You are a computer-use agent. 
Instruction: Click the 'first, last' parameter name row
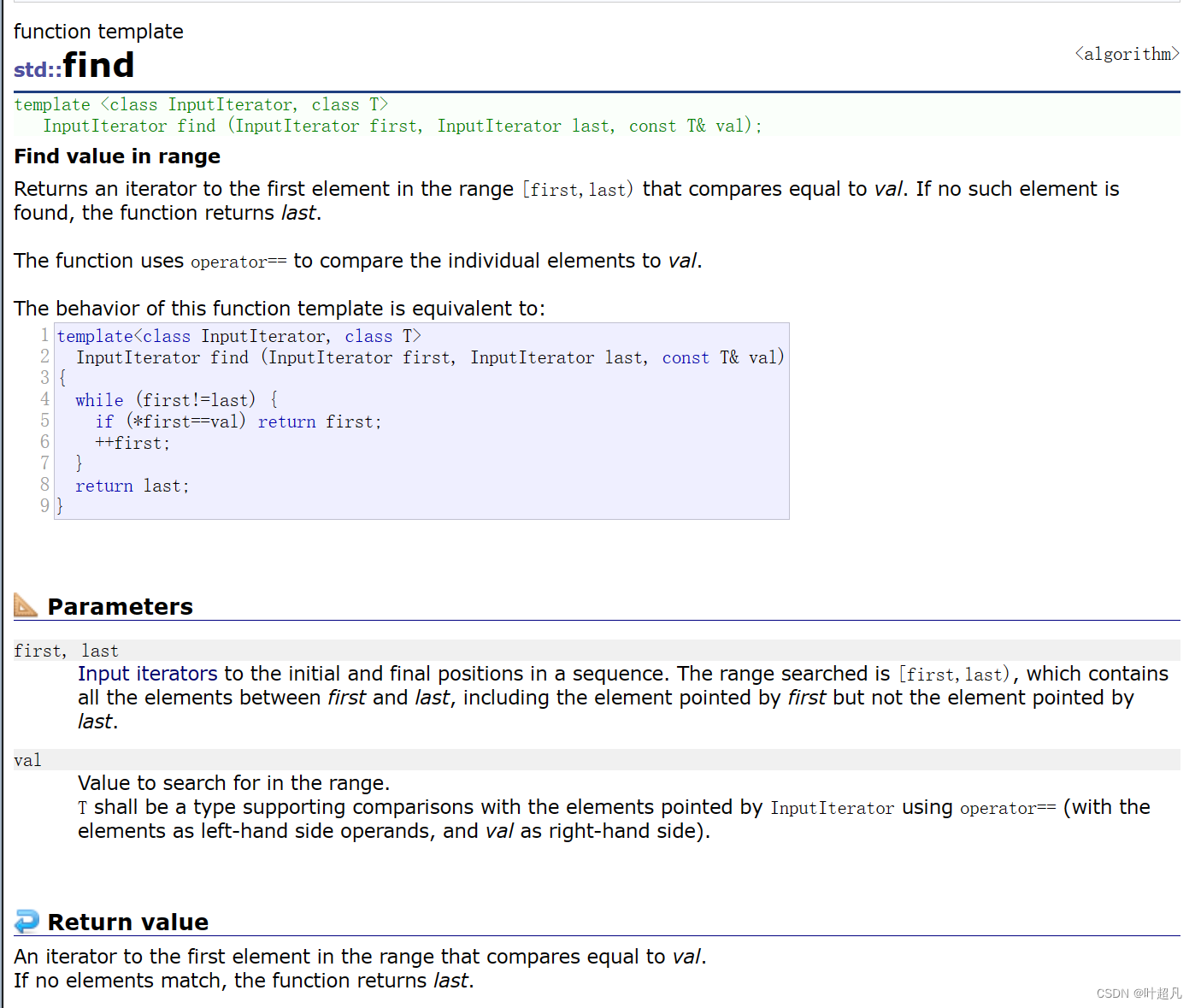coord(597,651)
